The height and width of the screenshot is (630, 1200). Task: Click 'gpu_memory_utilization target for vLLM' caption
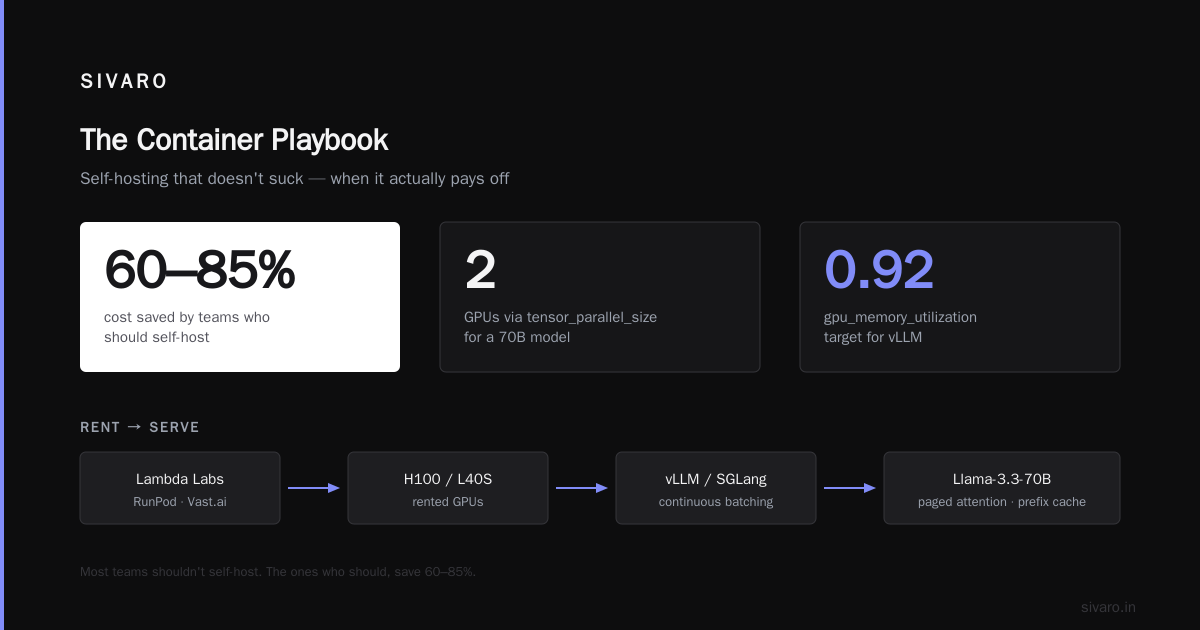[900, 327]
